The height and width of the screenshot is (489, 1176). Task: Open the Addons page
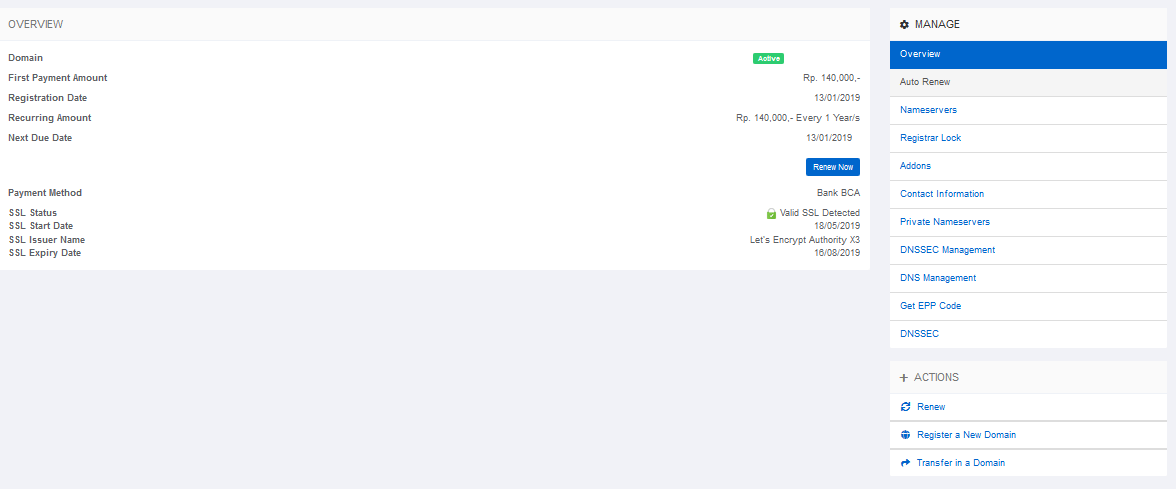(1028, 166)
